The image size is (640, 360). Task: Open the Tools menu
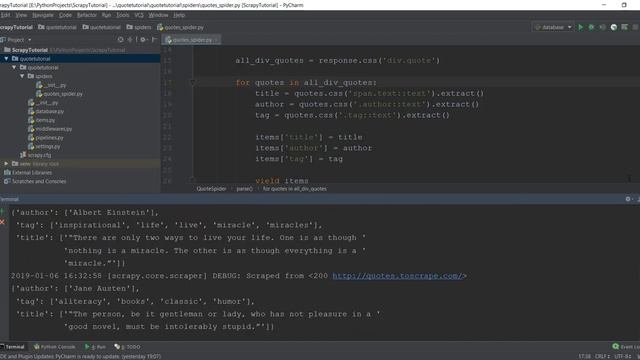122,15
